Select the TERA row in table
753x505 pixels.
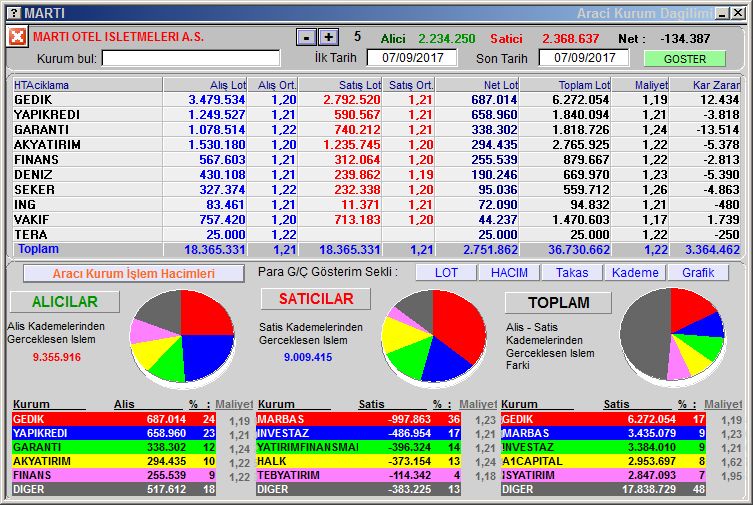point(376,235)
